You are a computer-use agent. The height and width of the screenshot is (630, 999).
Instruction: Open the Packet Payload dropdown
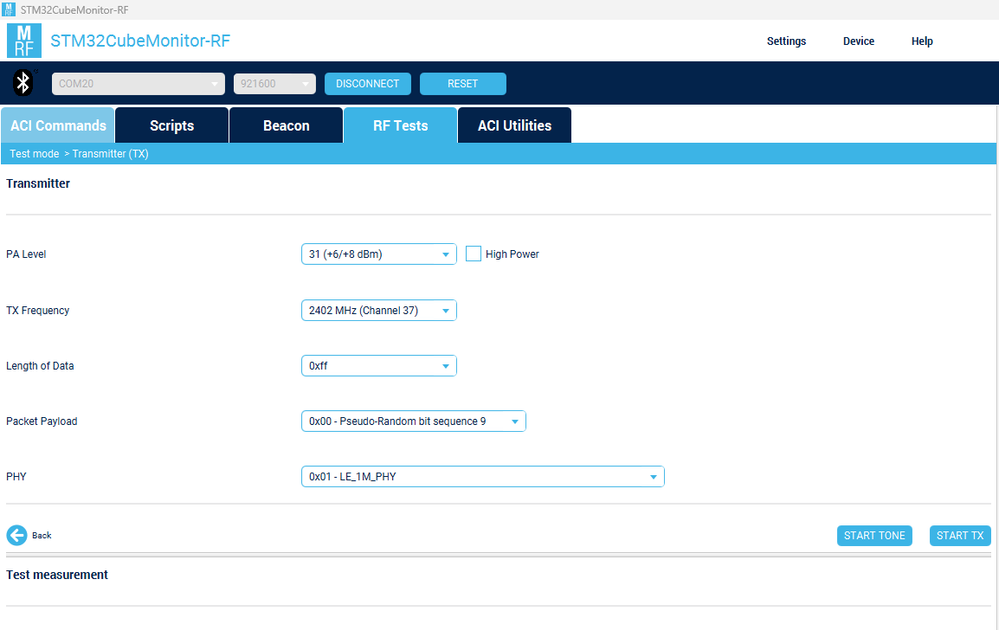[x=413, y=421]
